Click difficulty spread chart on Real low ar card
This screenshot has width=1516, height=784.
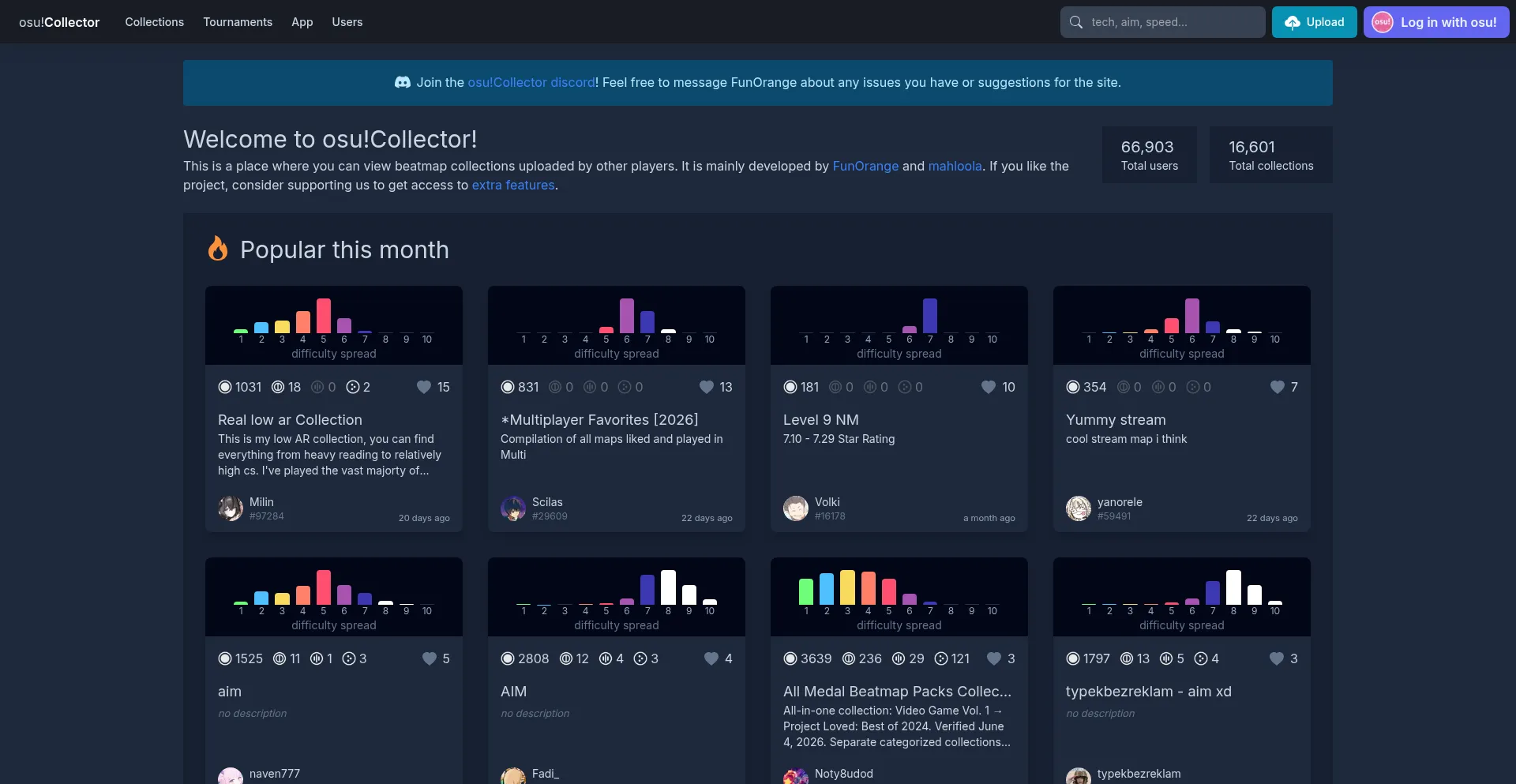(x=334, y=325)
